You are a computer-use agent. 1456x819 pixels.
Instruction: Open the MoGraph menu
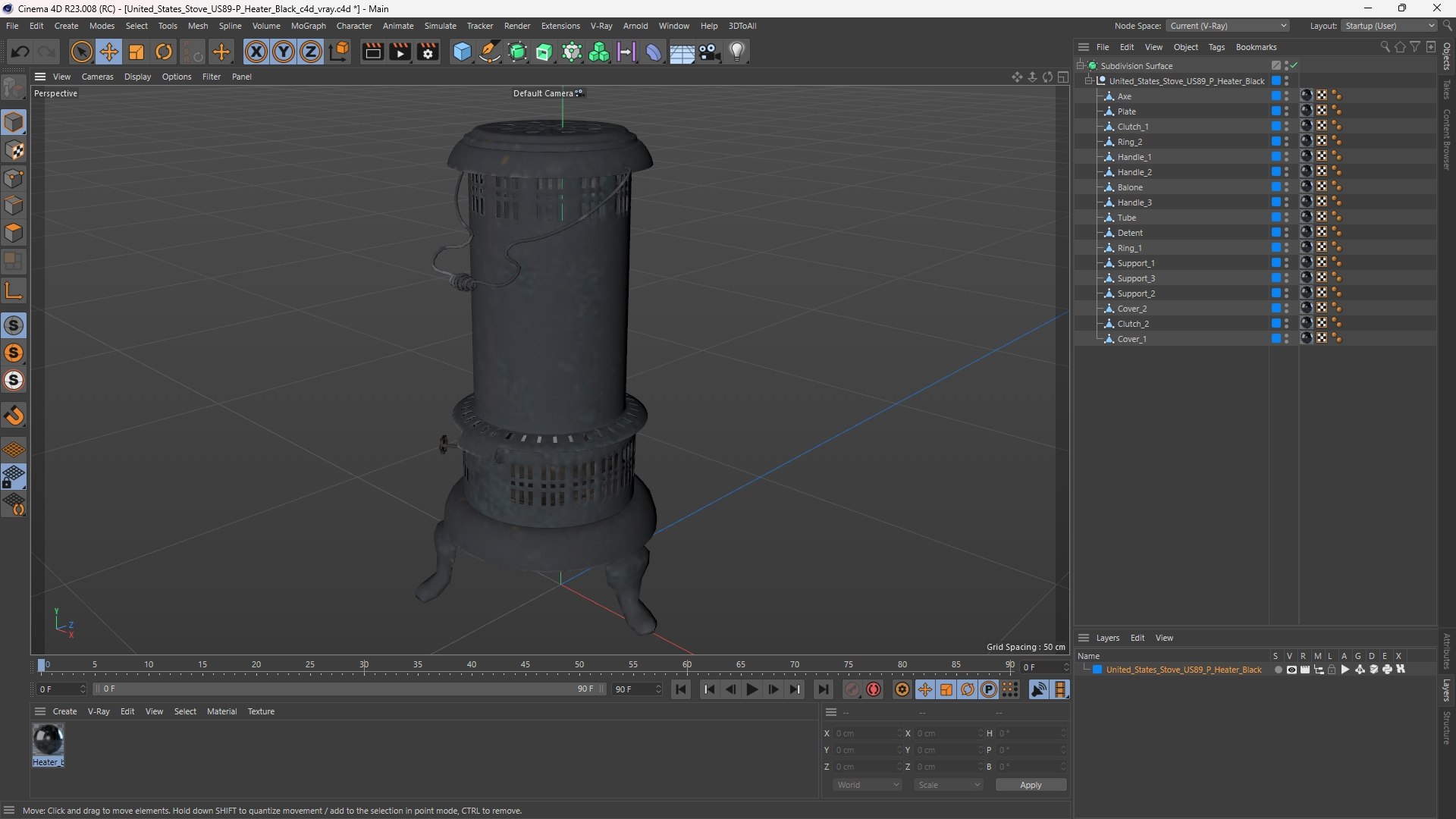click(308, 26)
